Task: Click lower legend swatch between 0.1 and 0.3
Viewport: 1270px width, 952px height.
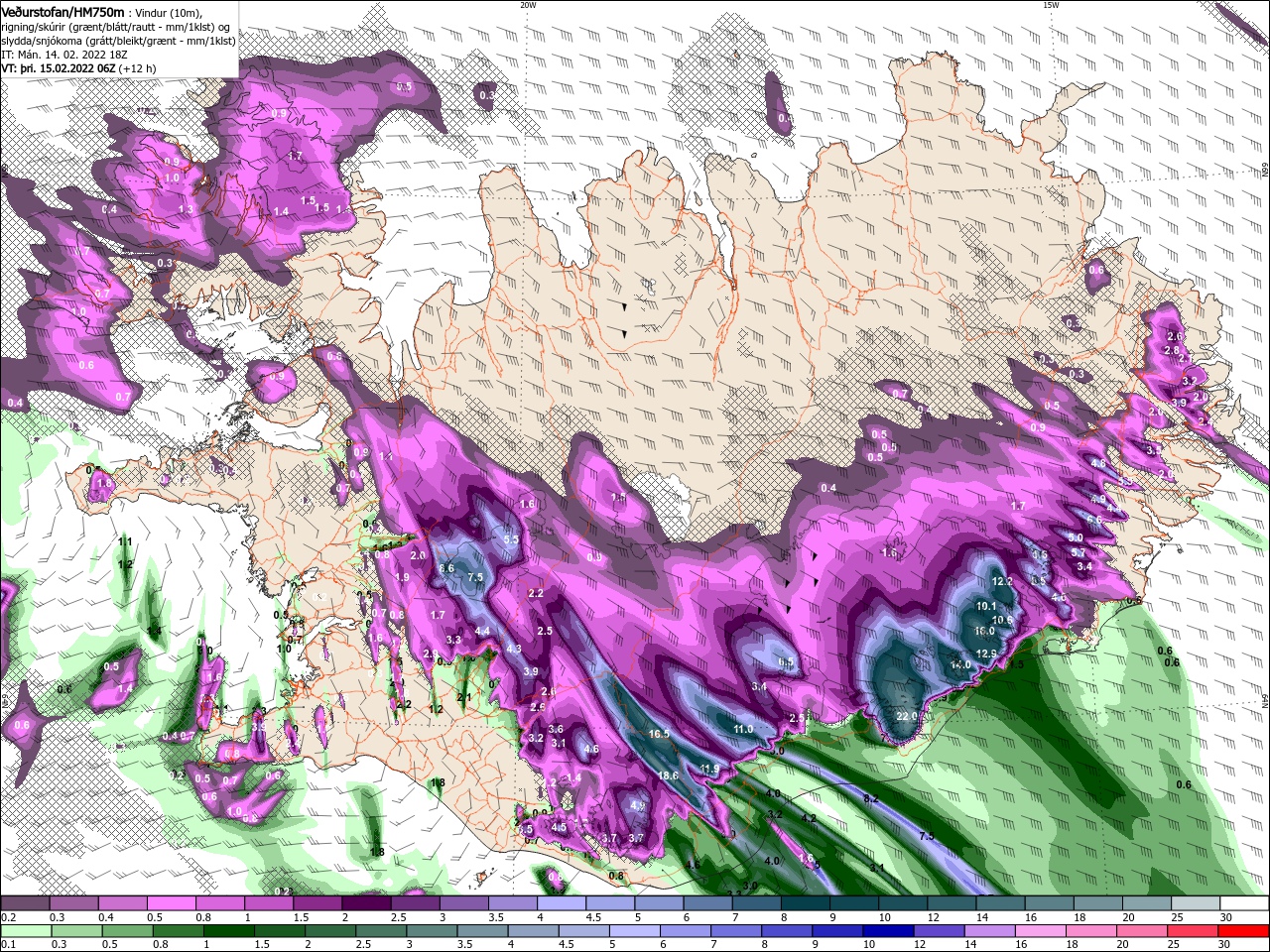Action: (25, 931)
